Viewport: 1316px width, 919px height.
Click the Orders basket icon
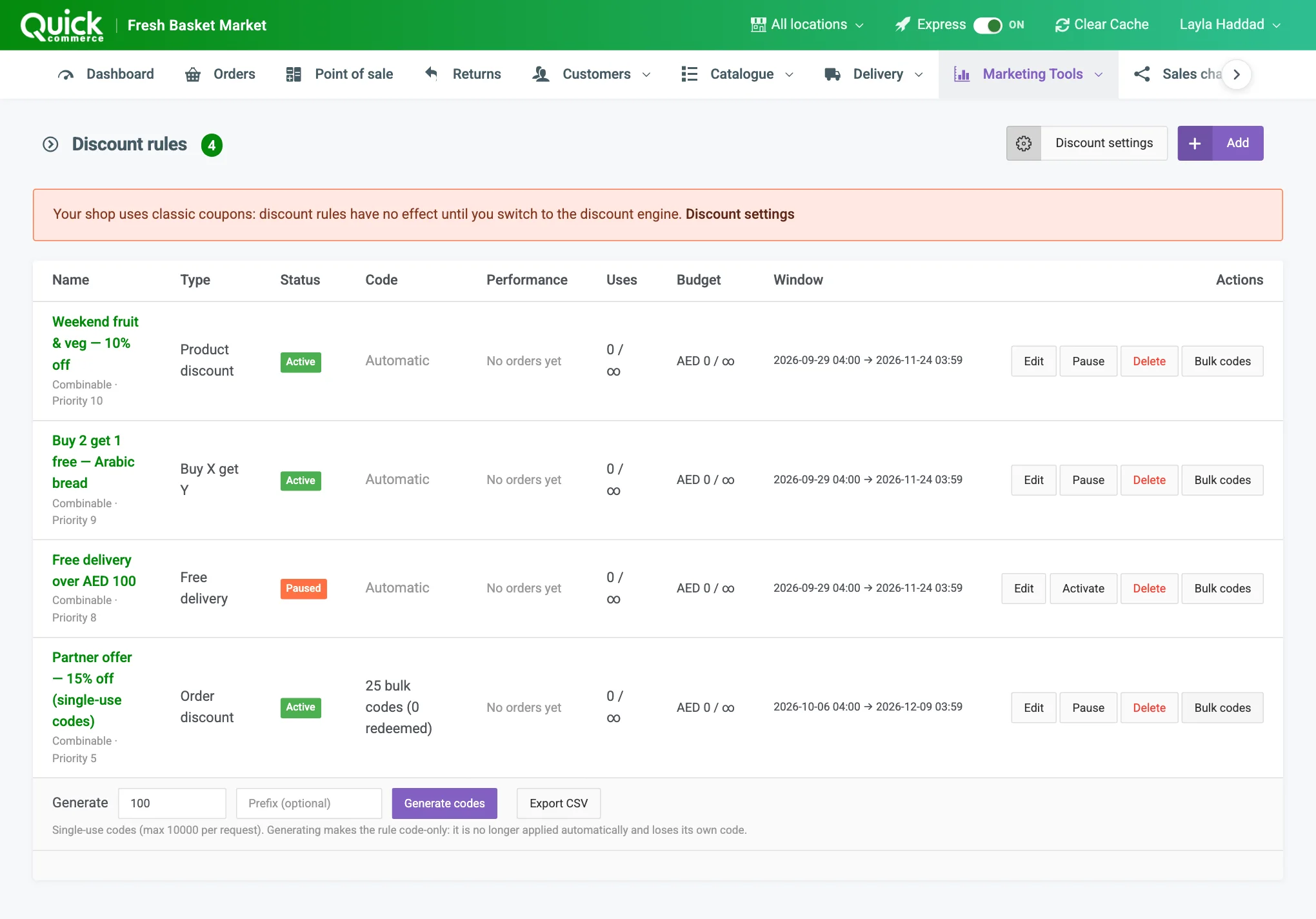coord(193,74)
